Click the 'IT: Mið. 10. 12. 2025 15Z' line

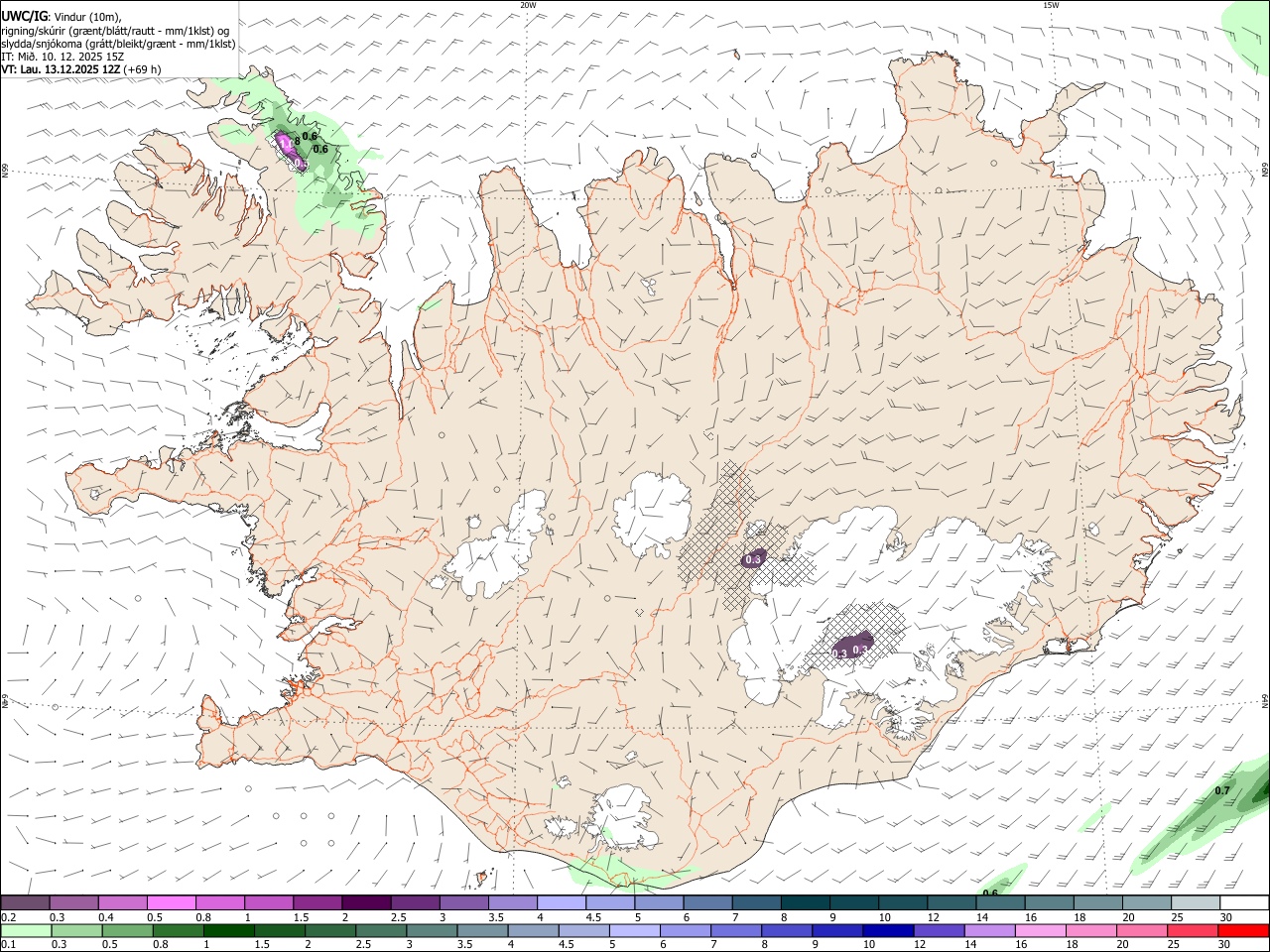point(63,57)
